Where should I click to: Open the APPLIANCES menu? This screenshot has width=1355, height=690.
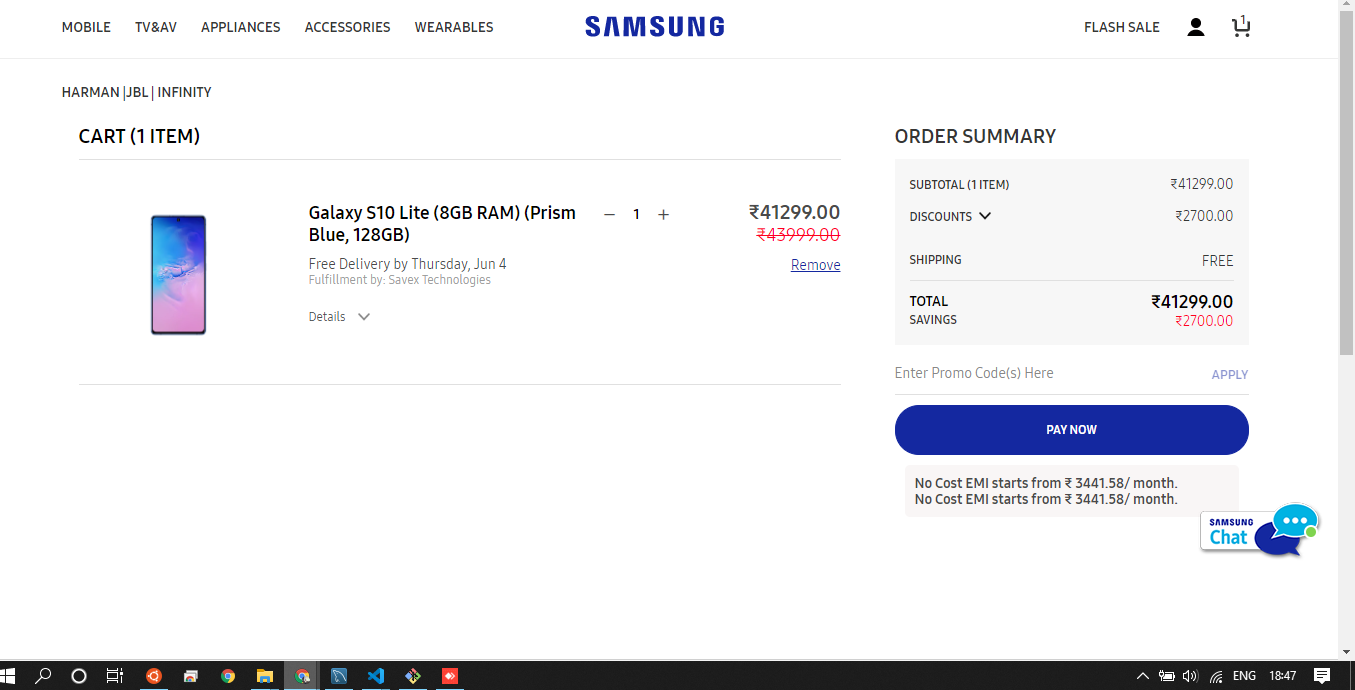point(241,27)
